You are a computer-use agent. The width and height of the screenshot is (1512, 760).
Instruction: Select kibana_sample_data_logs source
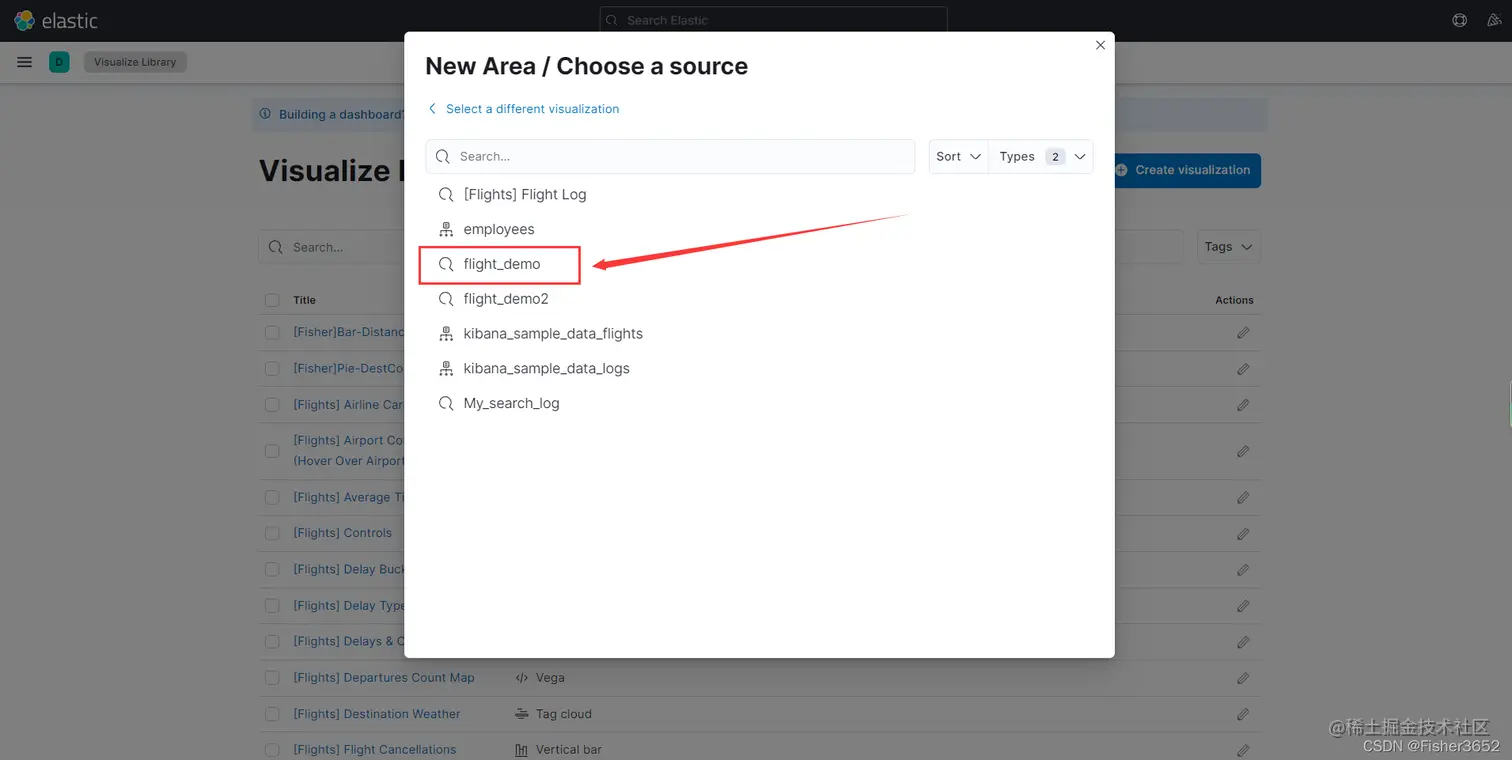(x=547, y=369)
